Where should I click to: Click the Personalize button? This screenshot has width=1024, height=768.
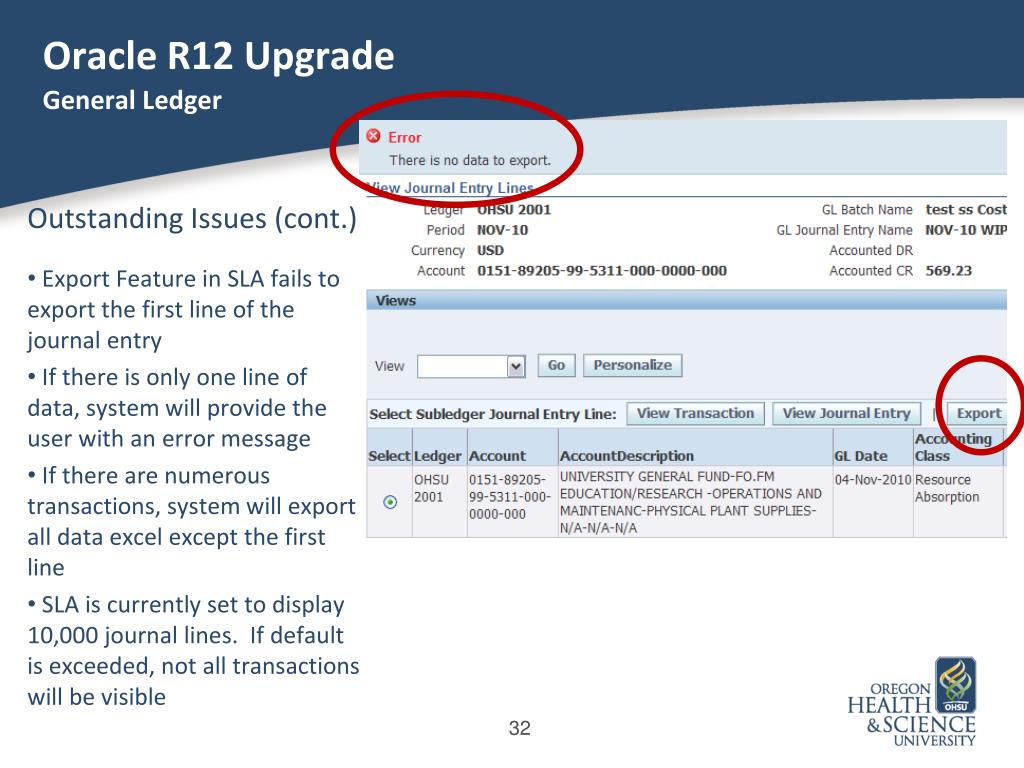tap(632, 366)
